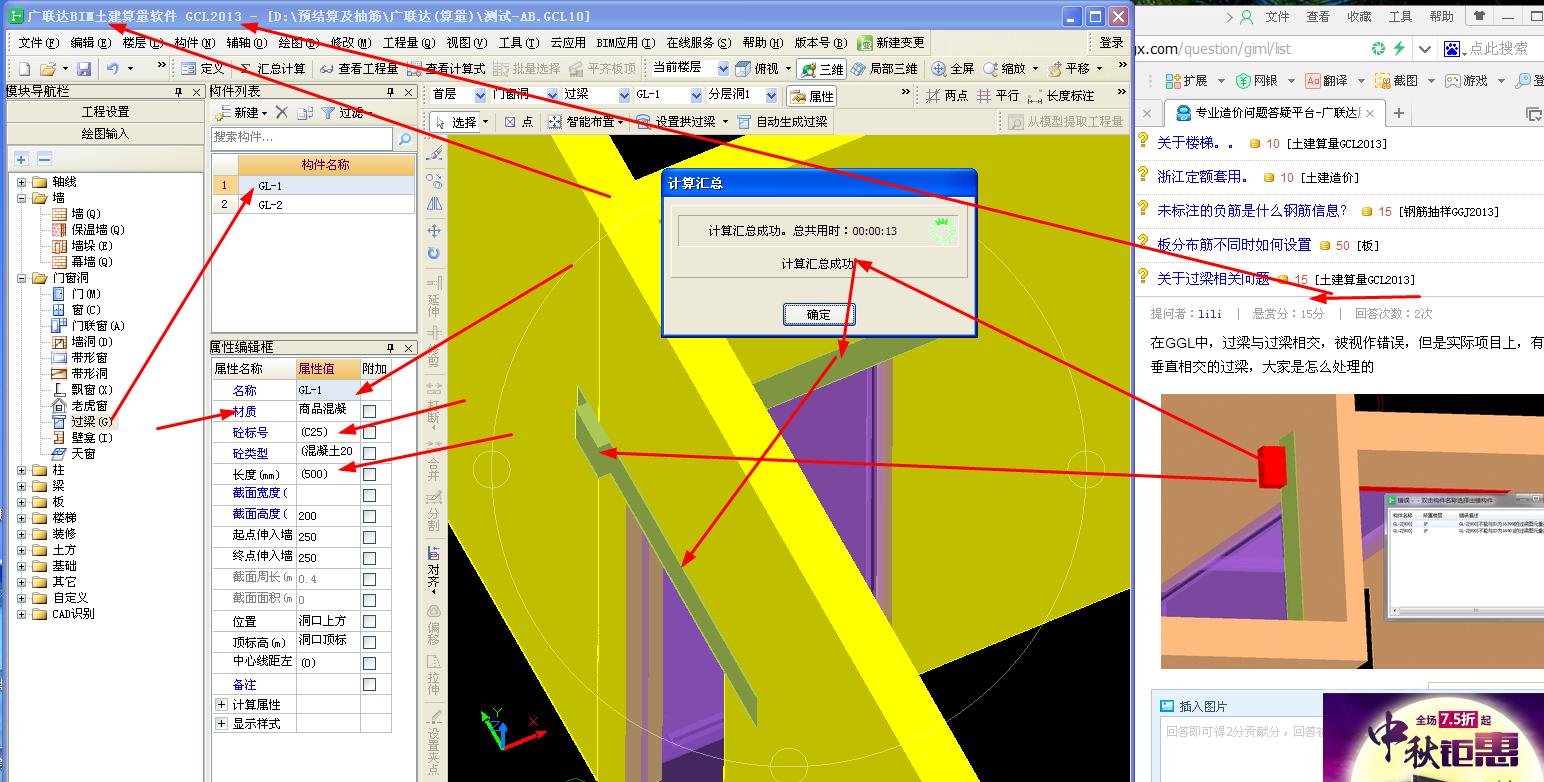
Task: Click 查看计算式 toolbar button
Action: (446, 68)
